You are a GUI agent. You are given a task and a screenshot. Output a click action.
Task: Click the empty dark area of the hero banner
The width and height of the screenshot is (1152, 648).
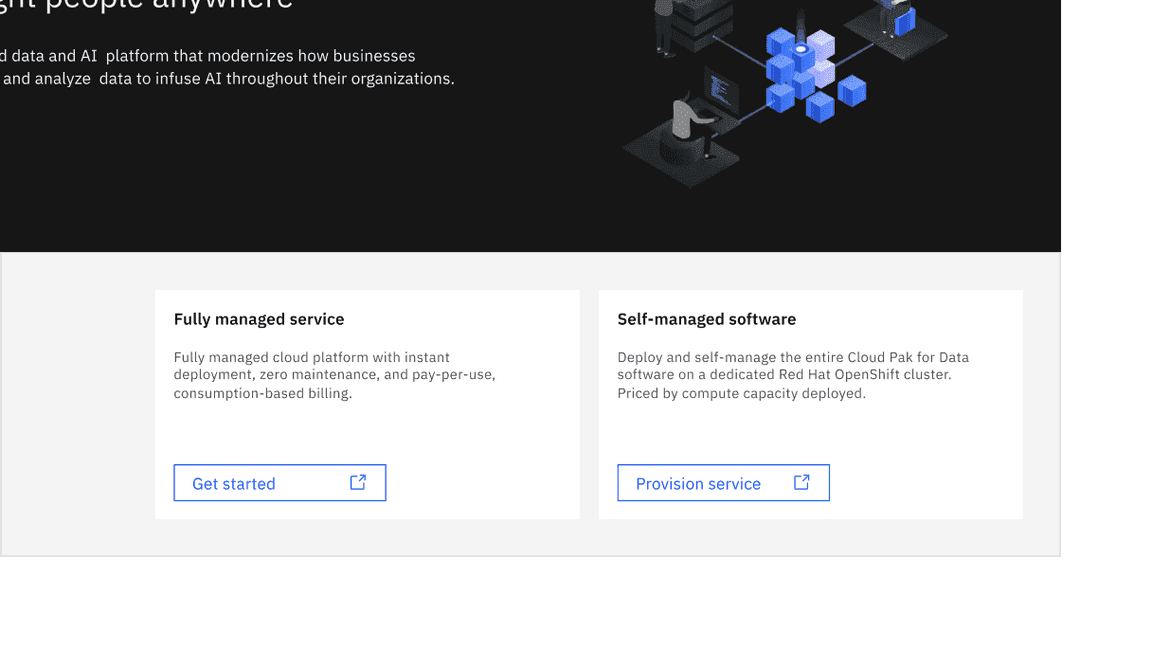click(x=300, y=180)
